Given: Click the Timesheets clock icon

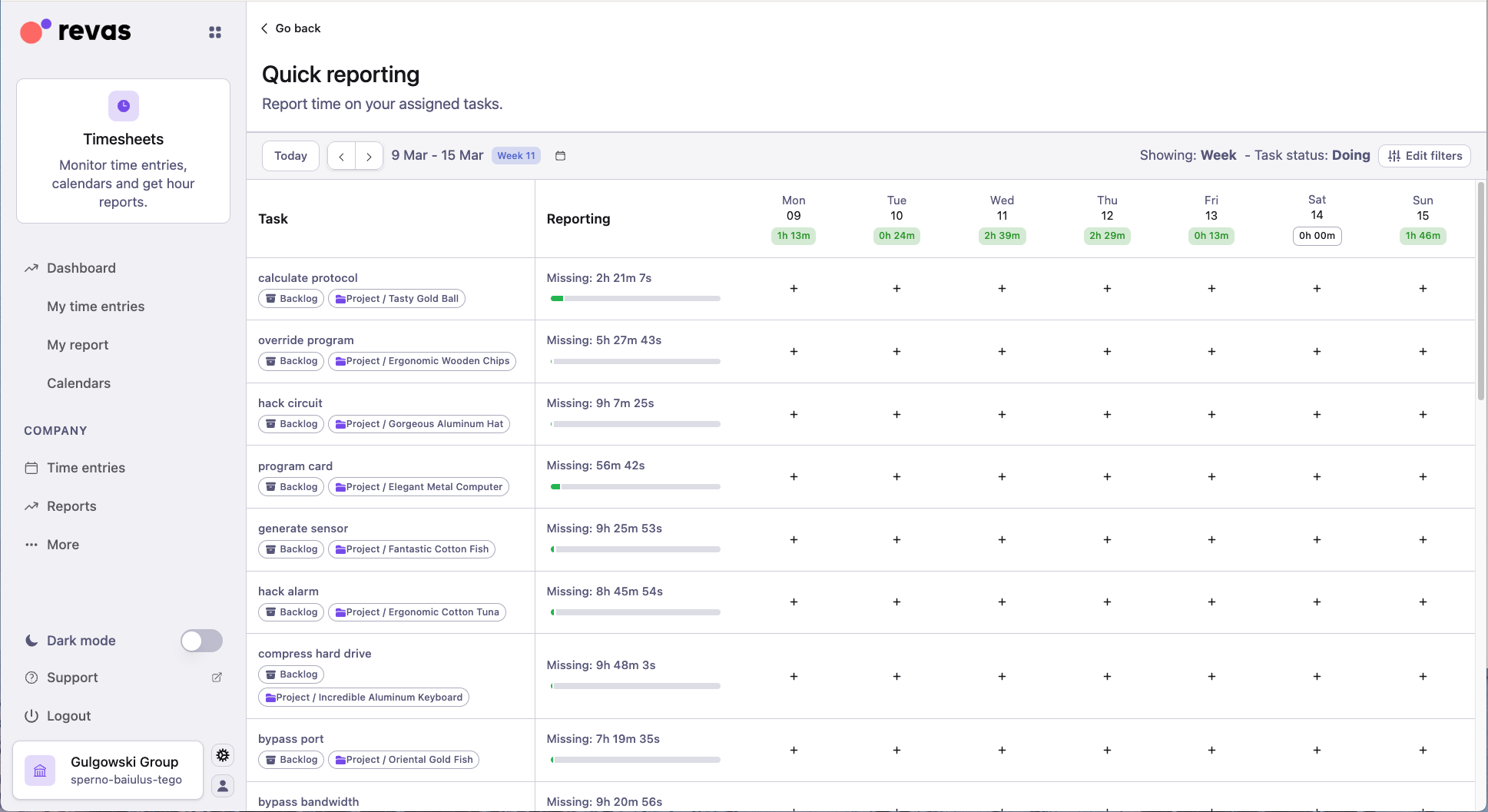Looking at the screenshot, I should pos(123,106).
